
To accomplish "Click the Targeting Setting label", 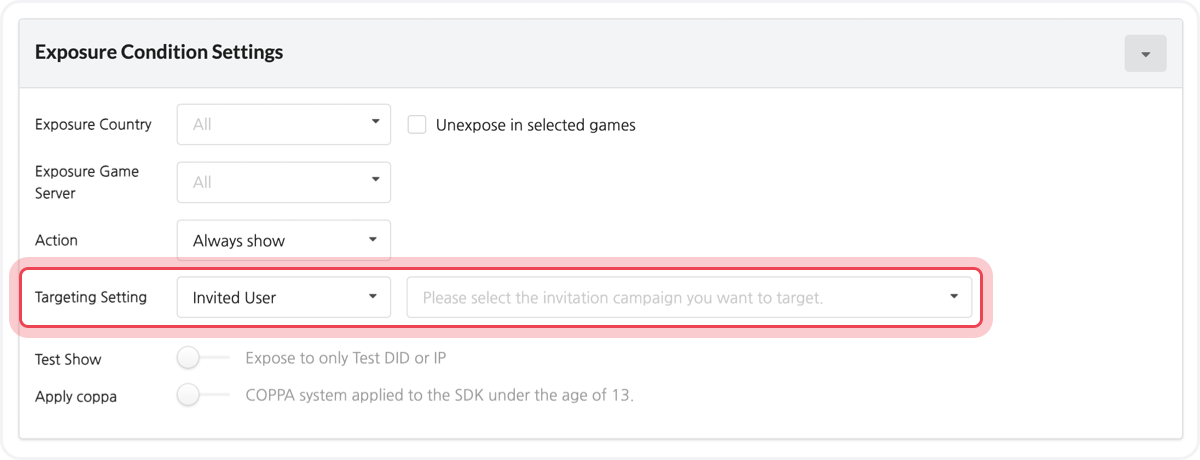I will coord(91,297).
